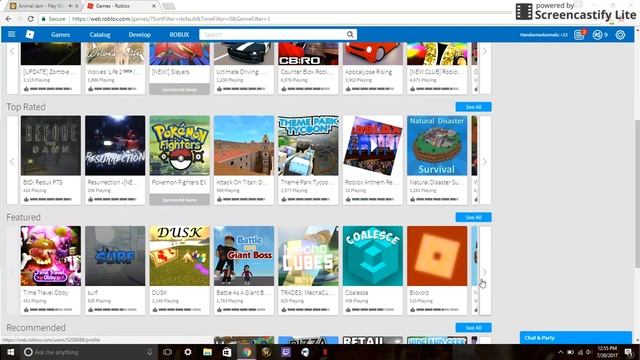Click Cortana Ask me anything box
Image resolution: width=640 pixels, height=360 pixels.
[88, 352]
